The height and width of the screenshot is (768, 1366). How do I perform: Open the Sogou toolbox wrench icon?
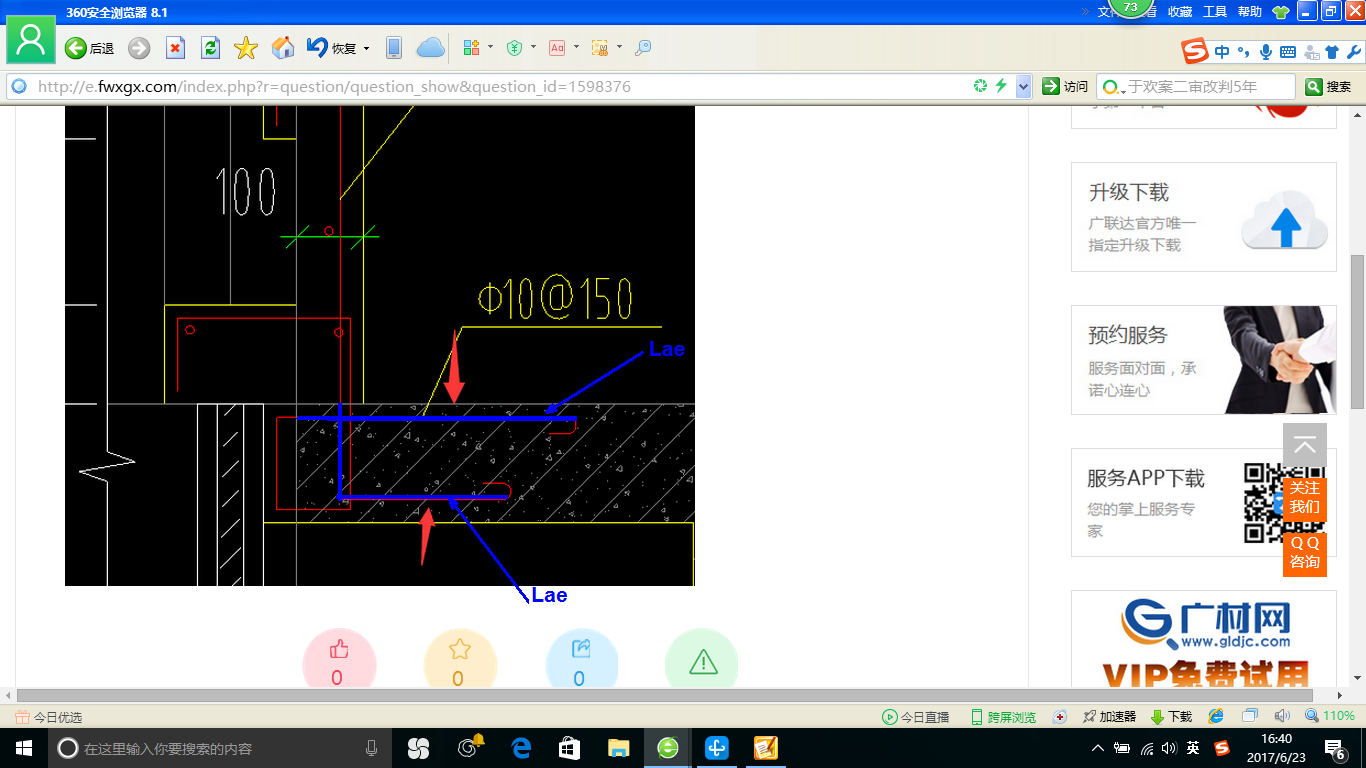point(1354,52)
